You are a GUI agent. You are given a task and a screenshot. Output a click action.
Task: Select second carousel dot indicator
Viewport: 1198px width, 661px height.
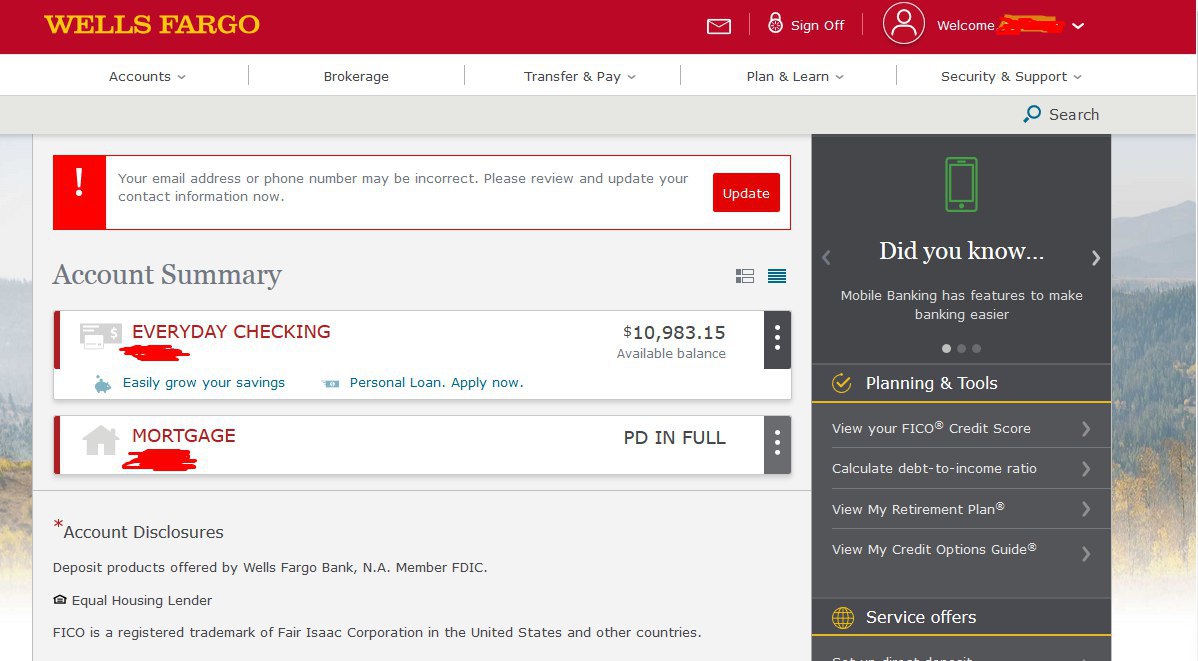click(x=961, y=348)
